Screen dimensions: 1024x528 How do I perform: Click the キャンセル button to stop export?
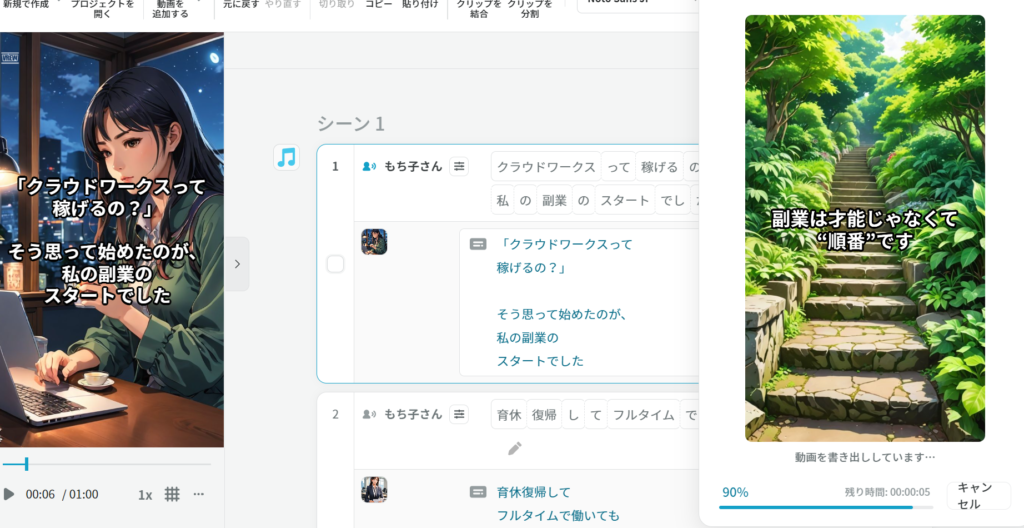pyautogui.click(x=975, y=495)
